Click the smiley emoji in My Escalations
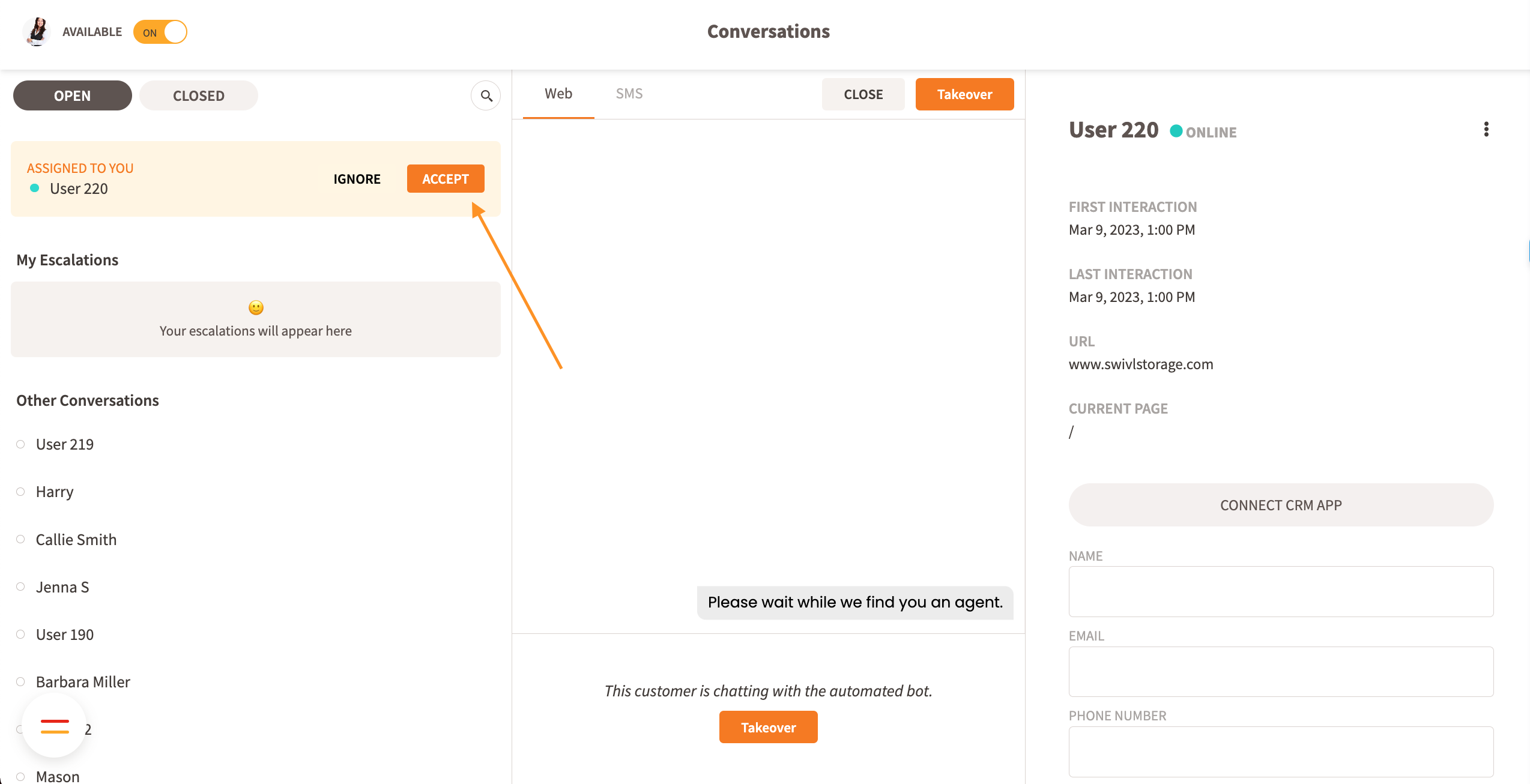The width and height of the screenshot is (1530, 784). point(256,308)
